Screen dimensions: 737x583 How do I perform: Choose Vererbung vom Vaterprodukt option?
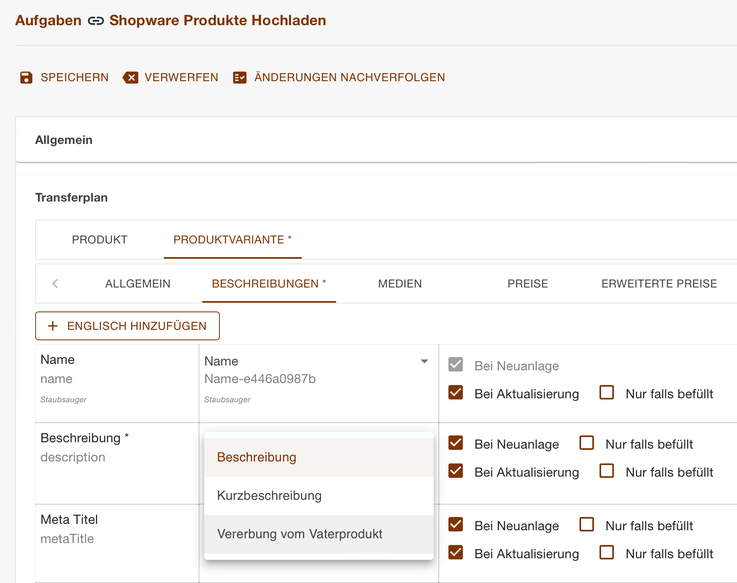point(319,534)
